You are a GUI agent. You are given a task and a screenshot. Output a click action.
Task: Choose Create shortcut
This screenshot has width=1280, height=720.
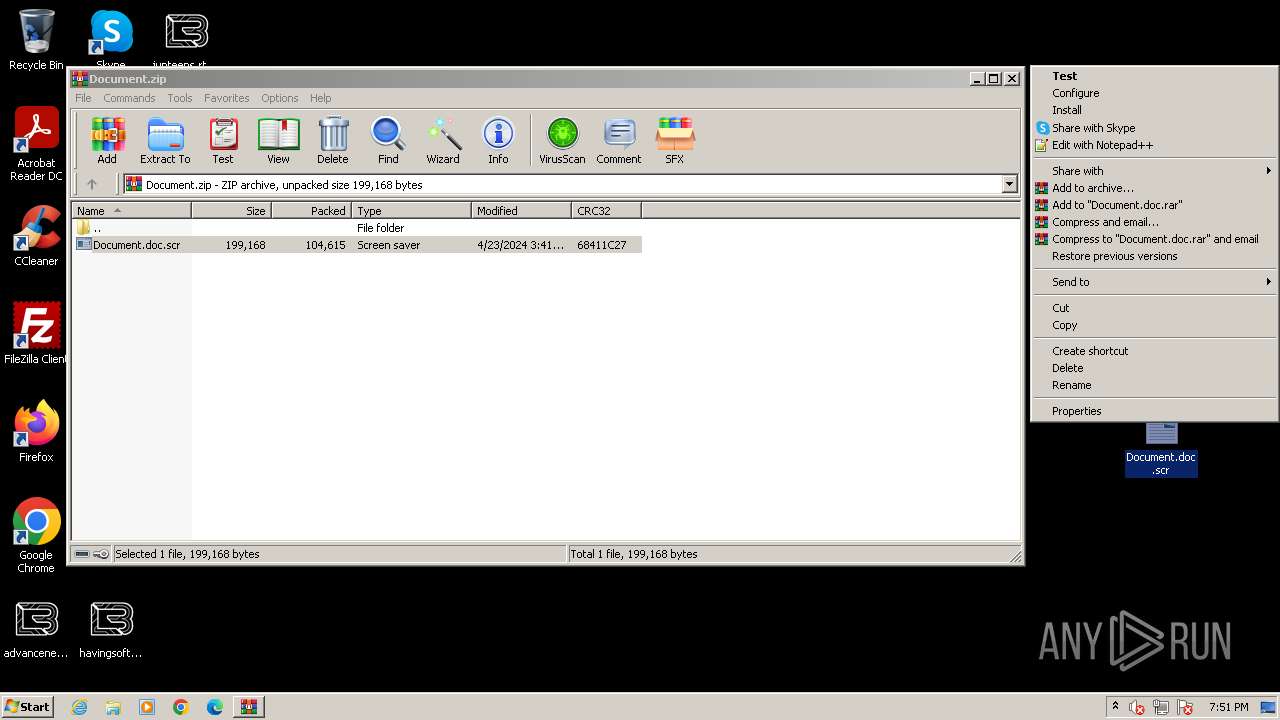point(1154,351)
